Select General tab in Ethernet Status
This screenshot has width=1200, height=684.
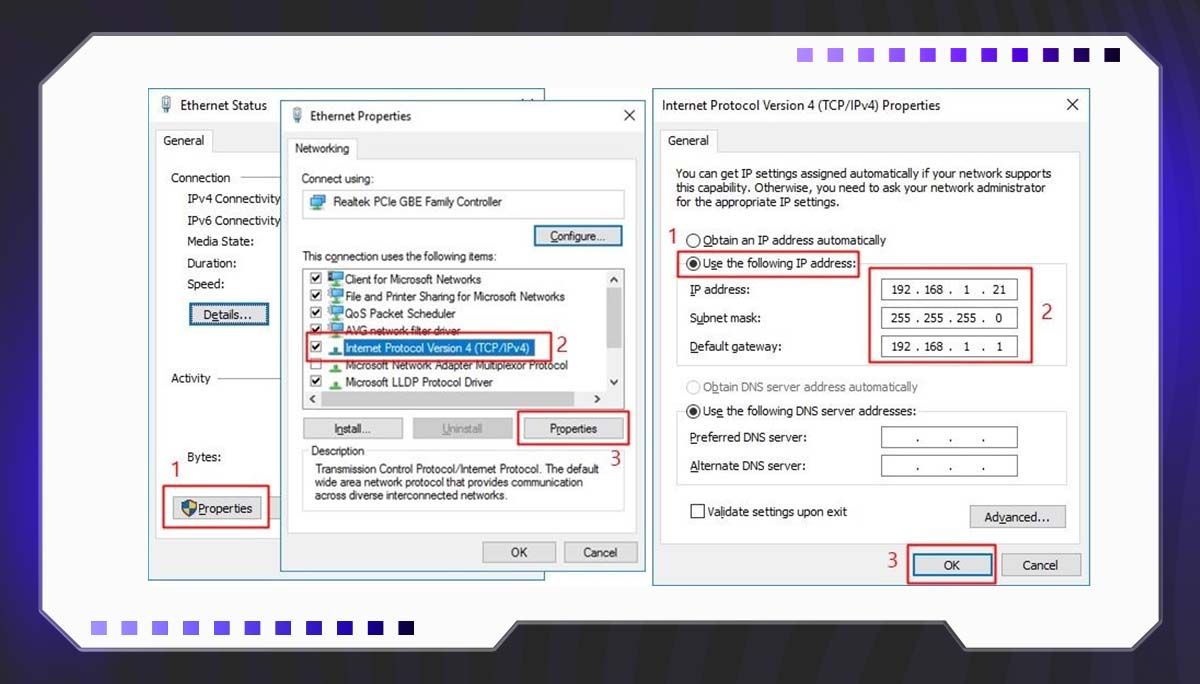coord(184,141)
